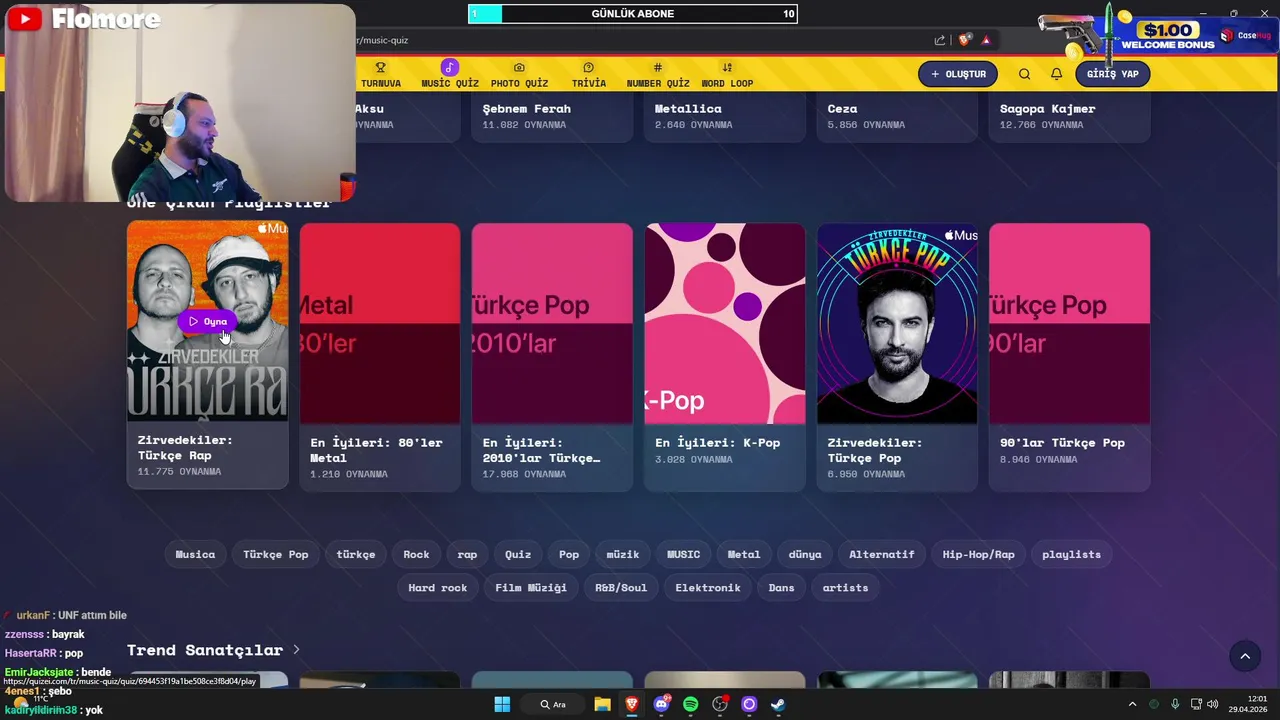Select the Film Müziği tag chip

coord(531,587)
